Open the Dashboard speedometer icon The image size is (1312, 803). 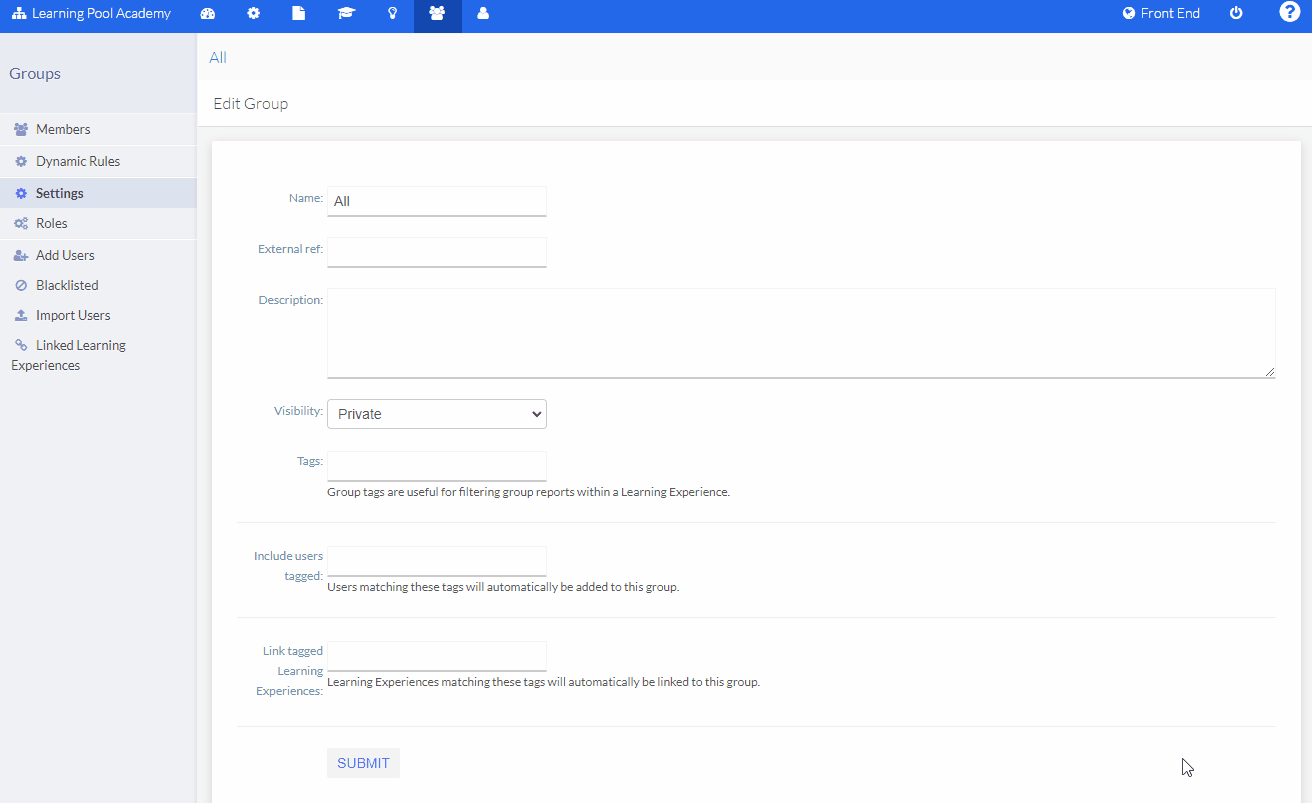tap(207, 15)
